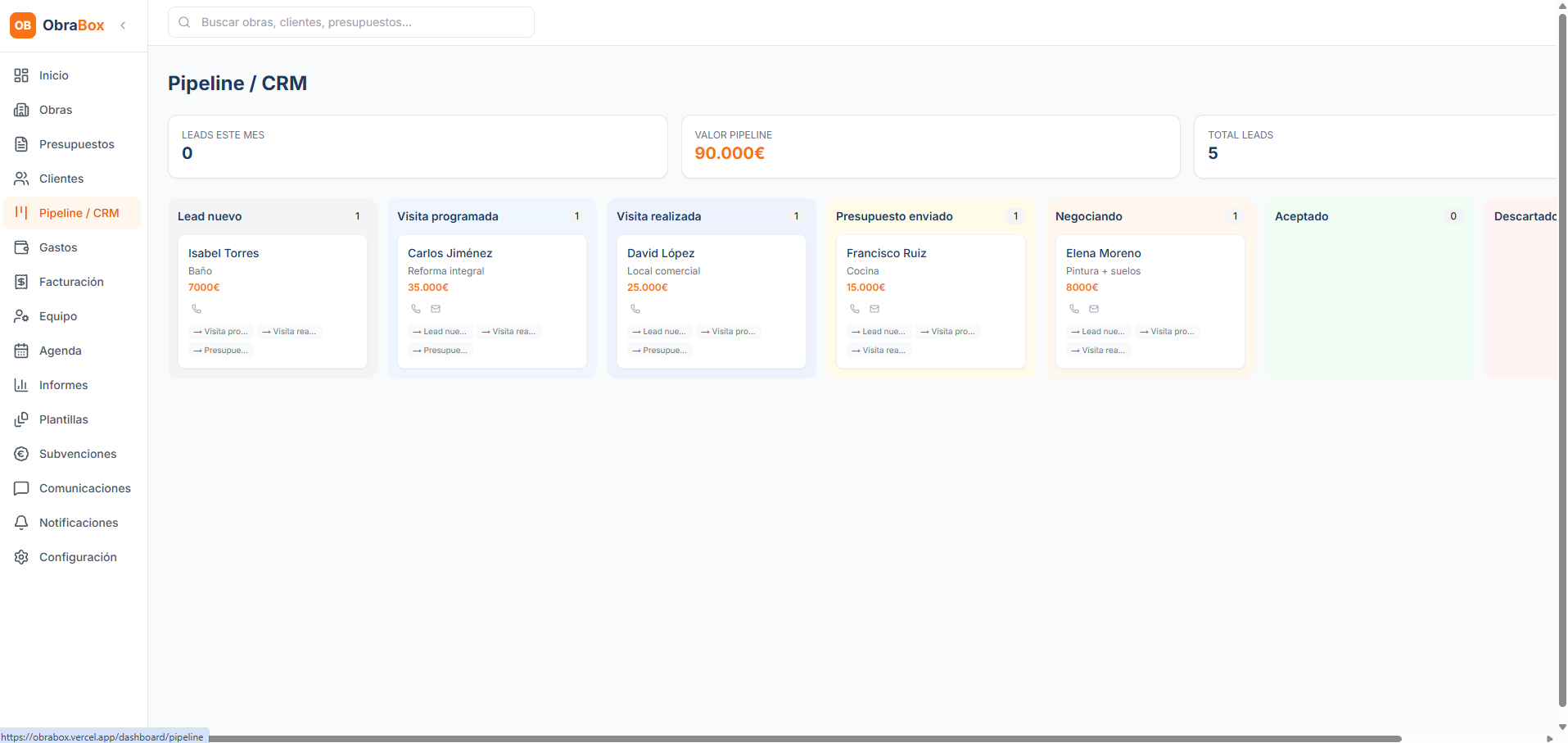The height and width of the screenshot is (743, 1568).
Task: Go to Comunicaciones in the sidebar
Action: [x=72, y=488]
